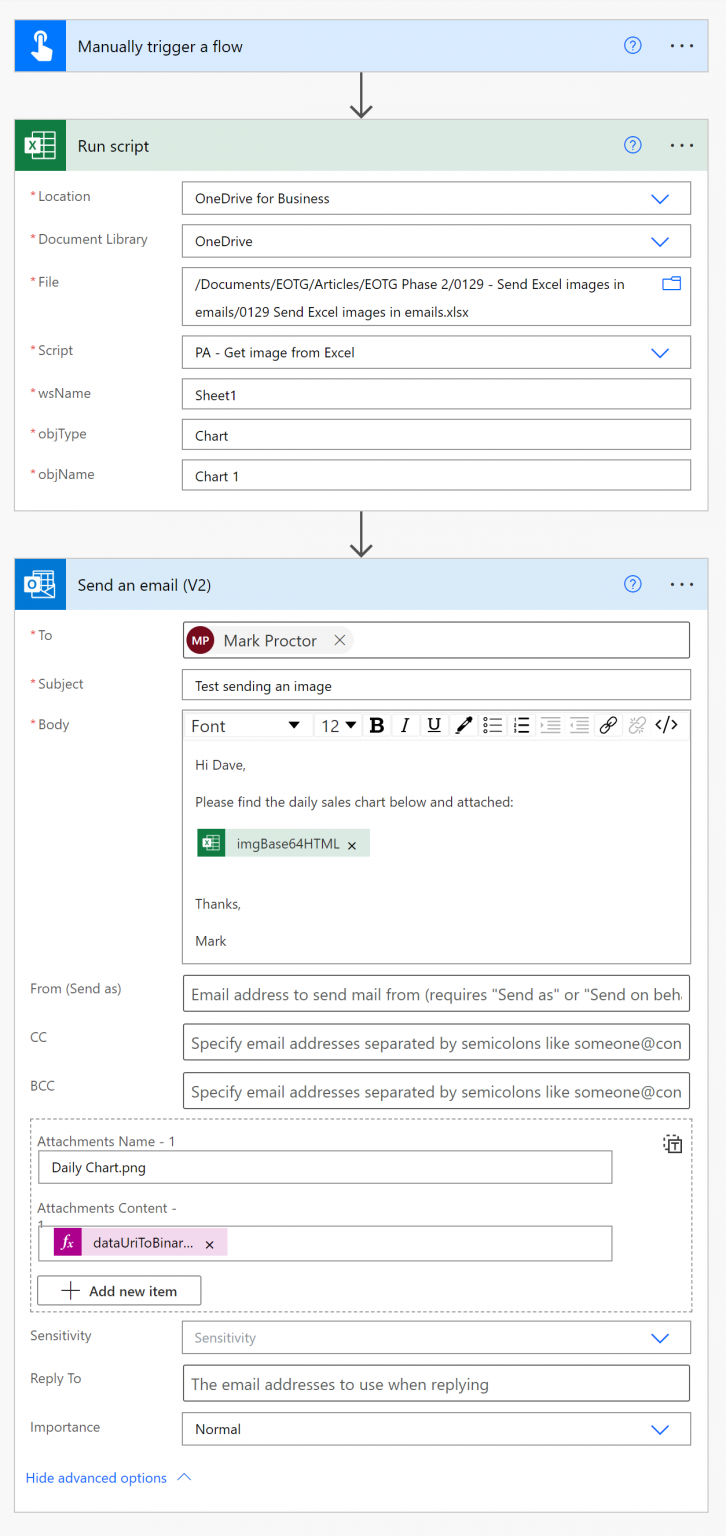Toggle bold formatting in email body

coord(377,726)
